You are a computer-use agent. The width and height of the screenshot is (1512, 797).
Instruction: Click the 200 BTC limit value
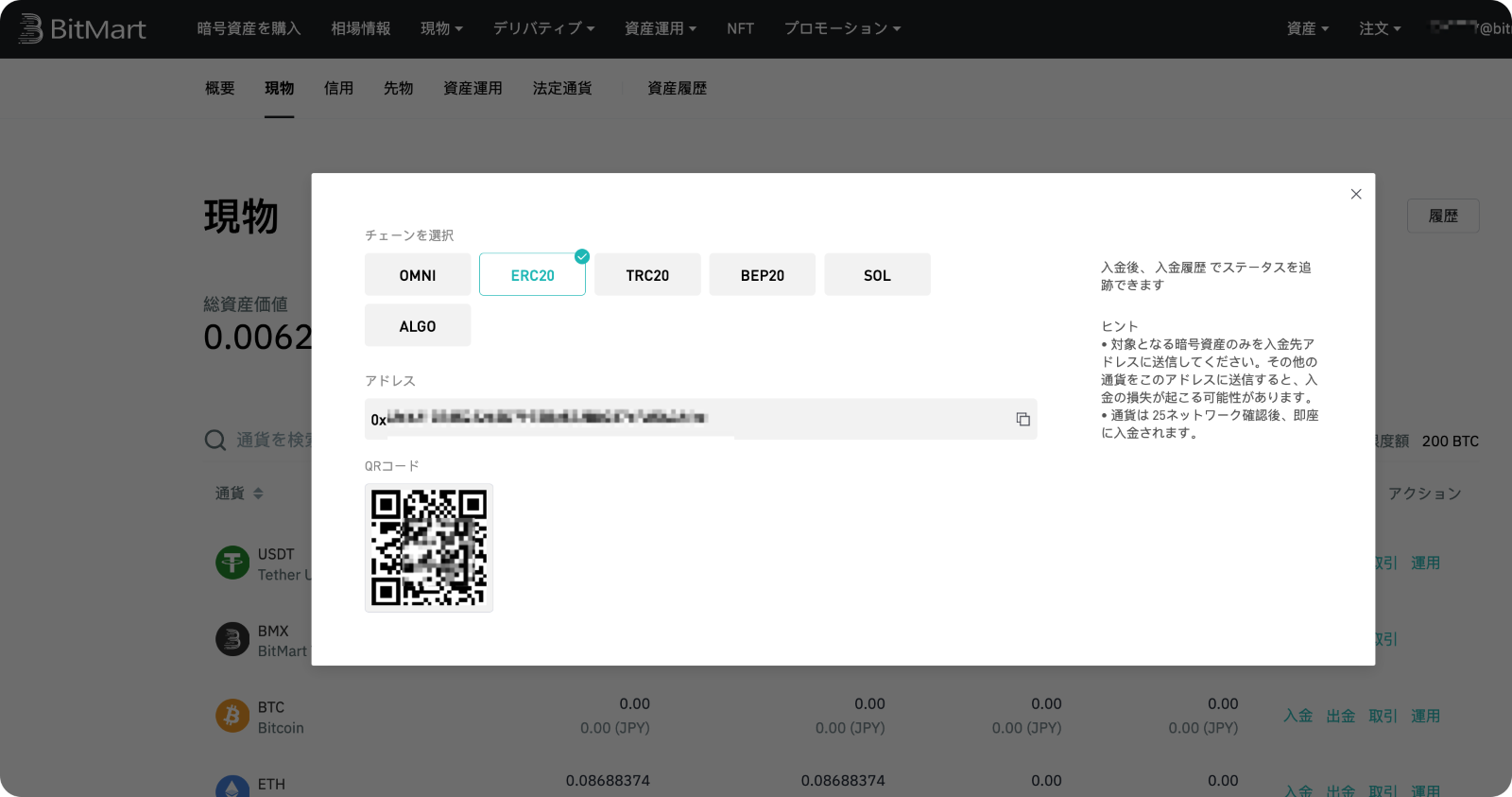pos(1451,441)
